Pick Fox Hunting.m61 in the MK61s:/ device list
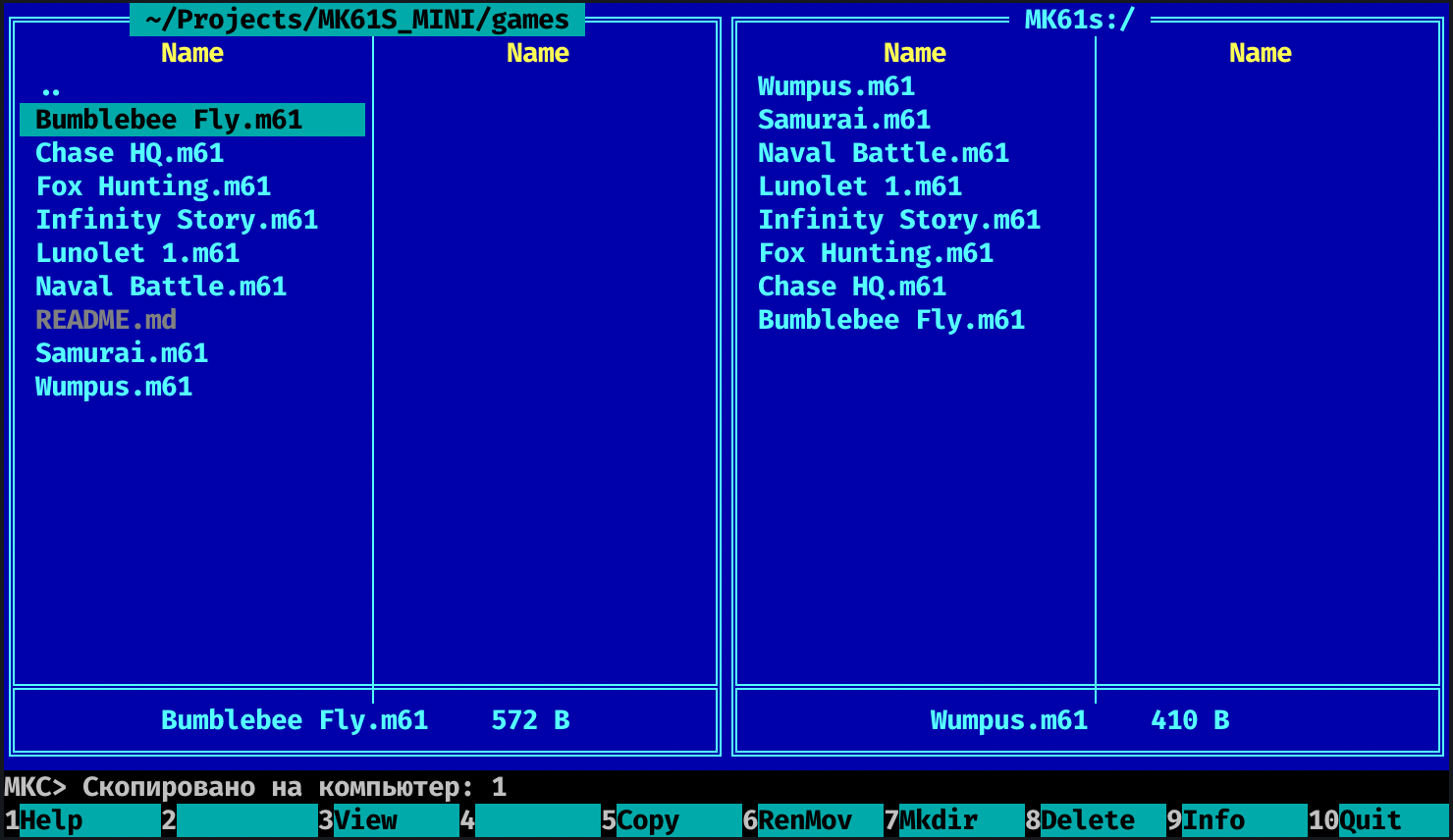 pyautogui.click(x=915, y=253)
